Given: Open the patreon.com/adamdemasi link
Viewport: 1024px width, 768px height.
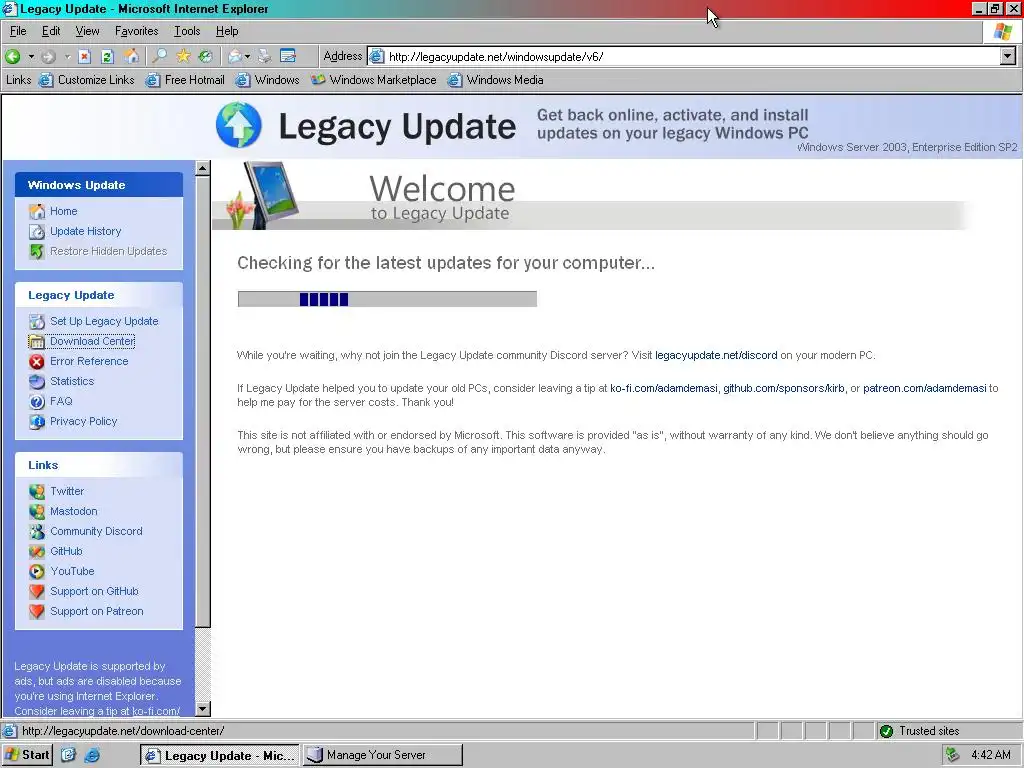Looking at the screenshot, I should [925, 388].
